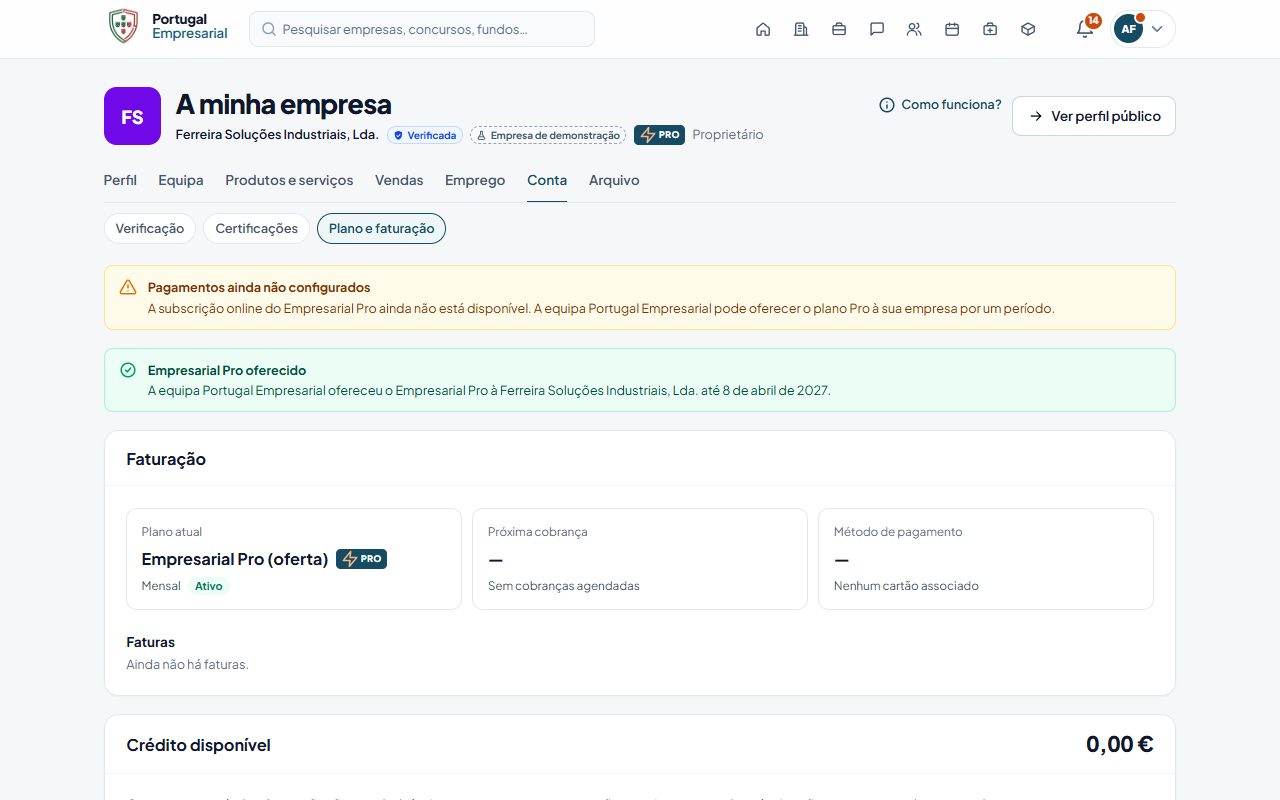Click the Crédito disponível heading
Image resolution: width=1280 pixels, height=800 pixels.
(x=198, y=745)
